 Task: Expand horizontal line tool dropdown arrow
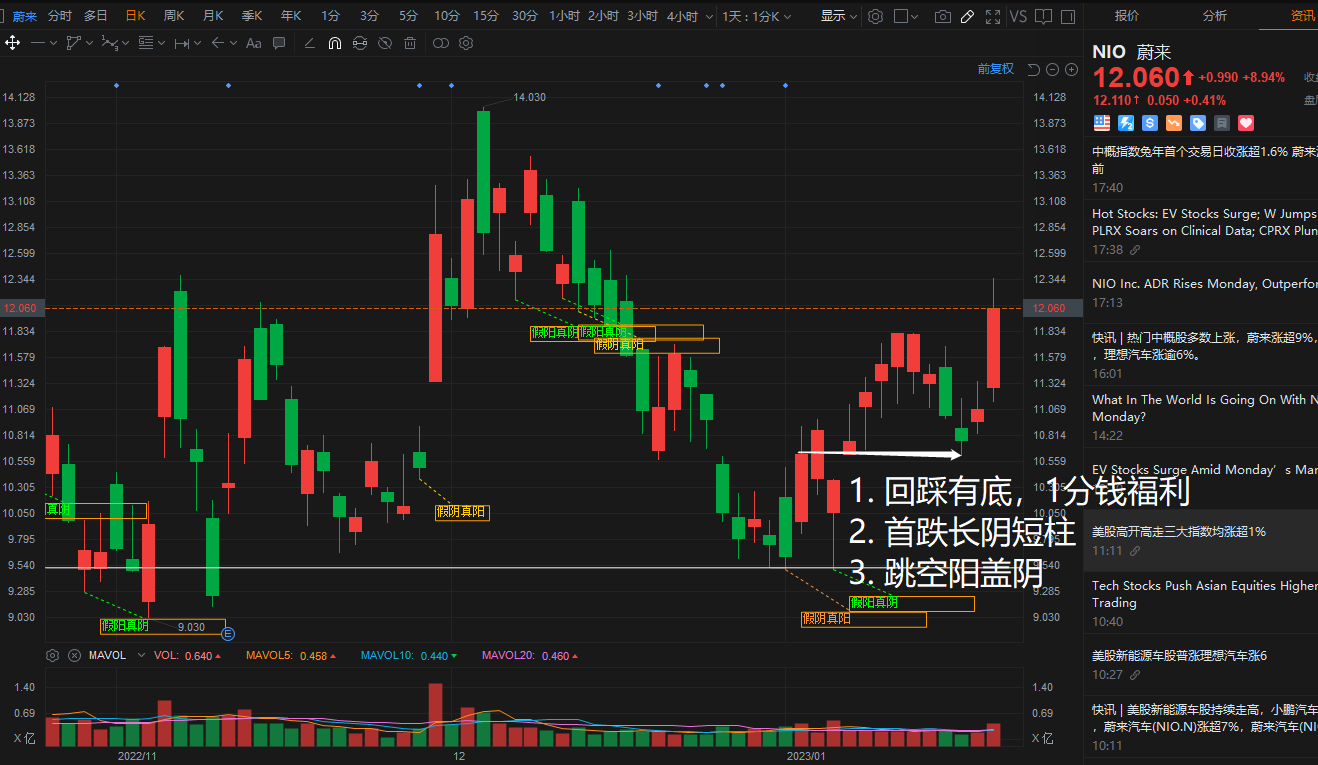(x=53, y=43)
